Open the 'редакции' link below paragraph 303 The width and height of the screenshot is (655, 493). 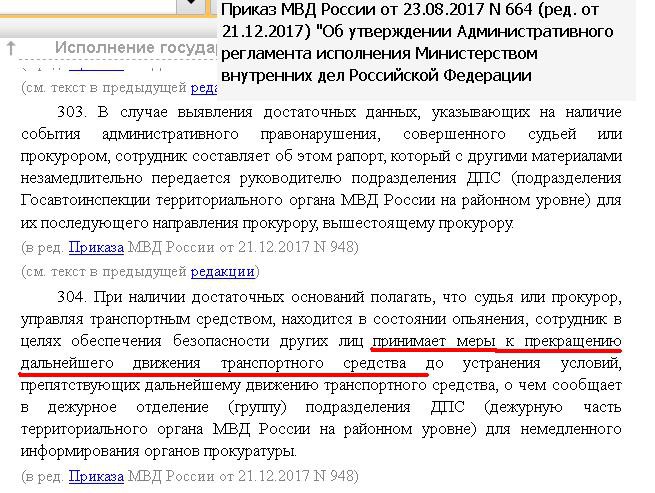tap(228, 271)
